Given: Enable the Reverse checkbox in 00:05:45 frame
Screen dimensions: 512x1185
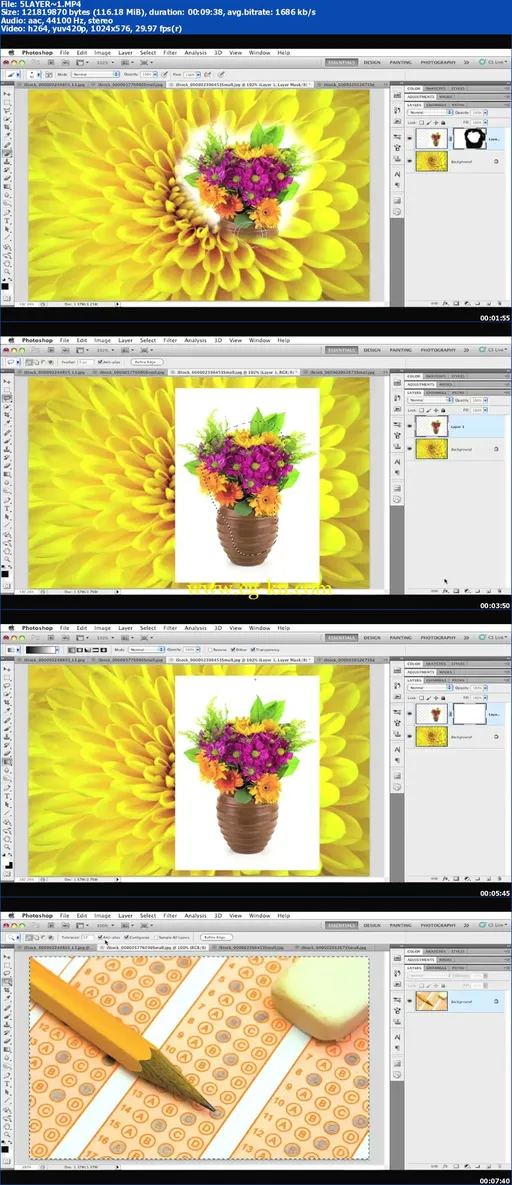Looking at the screenshot, I should [210, 648].
